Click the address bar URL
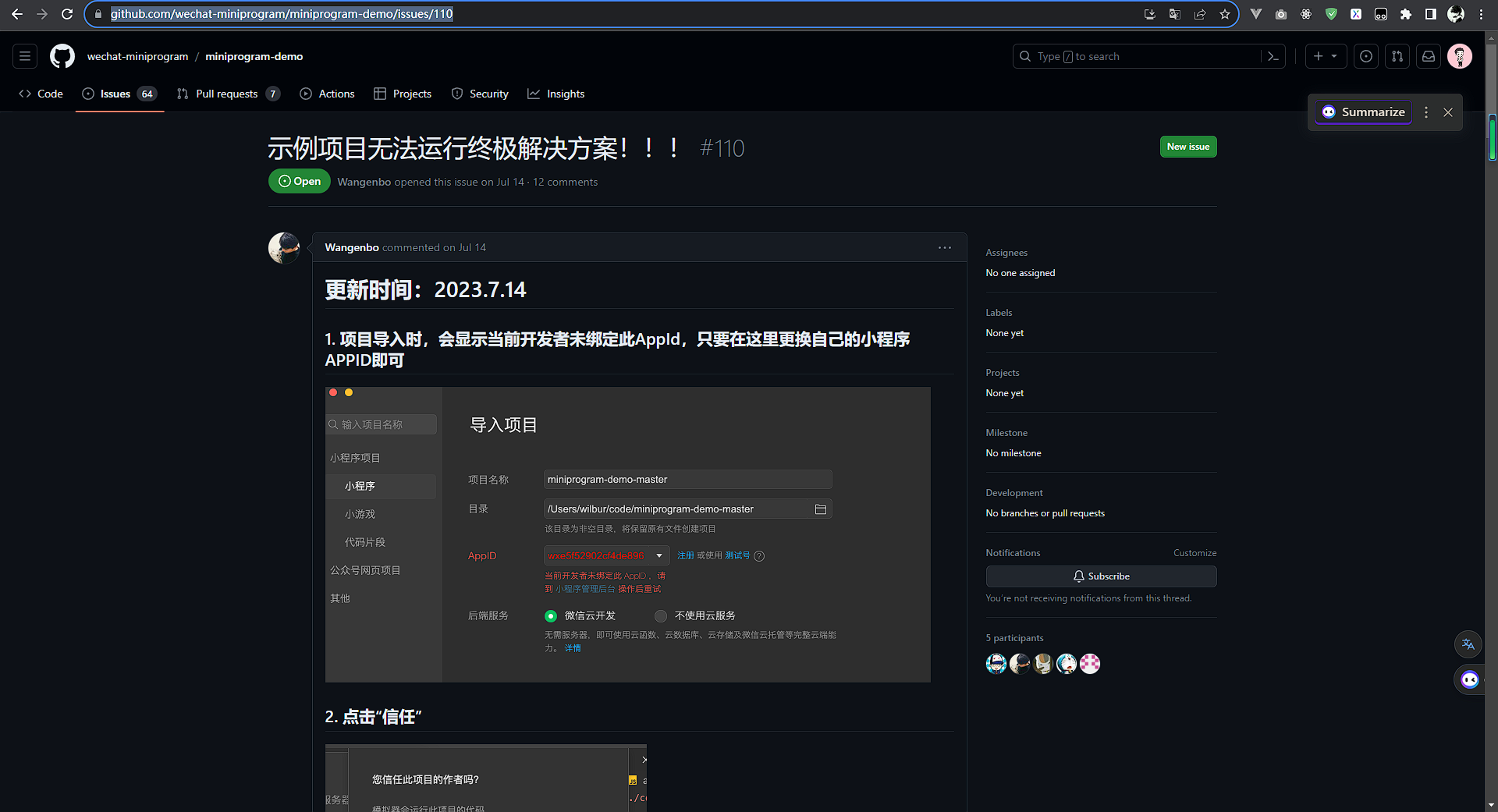1498x812 pixels. 282,14
